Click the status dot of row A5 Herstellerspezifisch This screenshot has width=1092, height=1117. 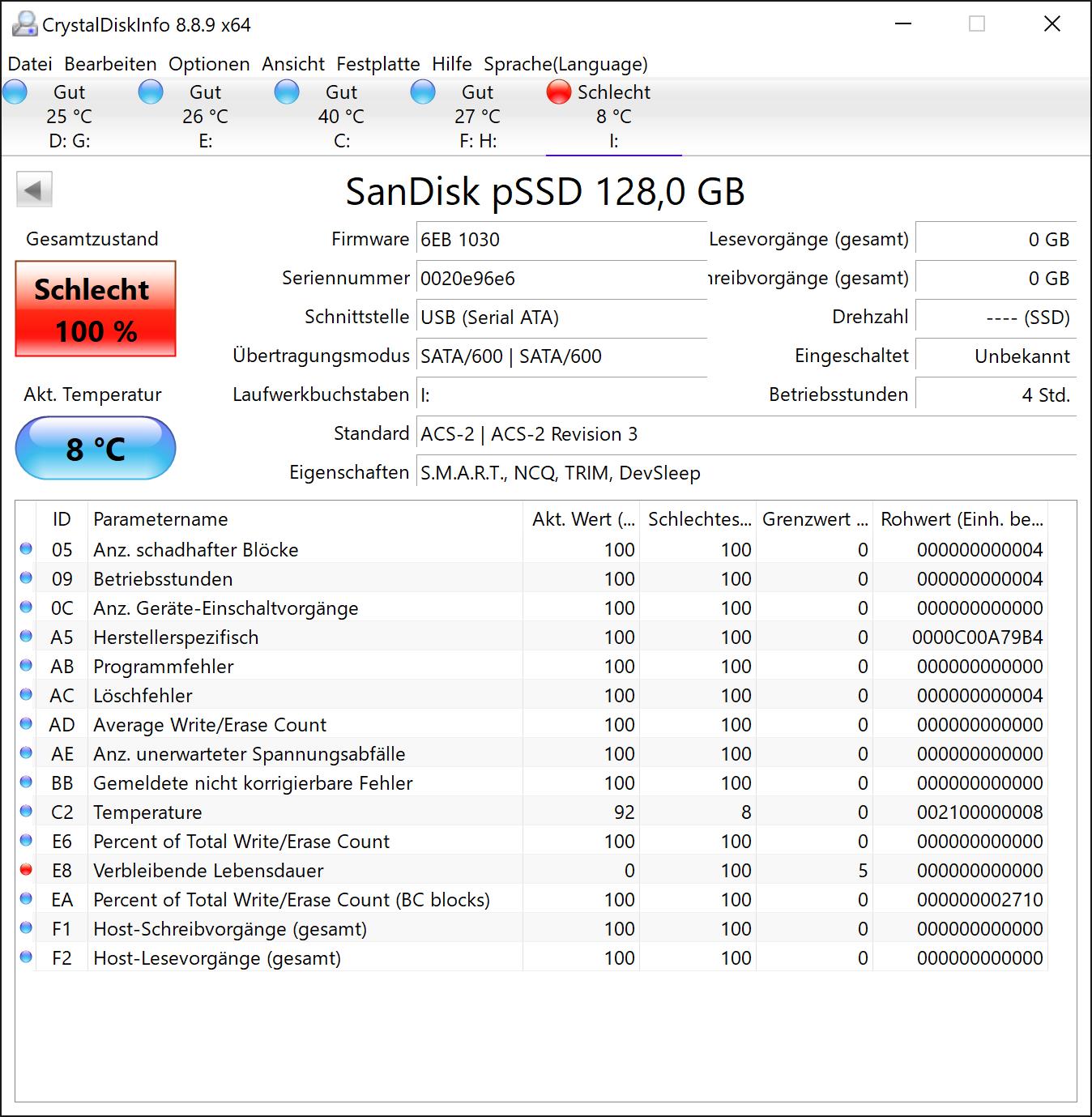point(26,637)
